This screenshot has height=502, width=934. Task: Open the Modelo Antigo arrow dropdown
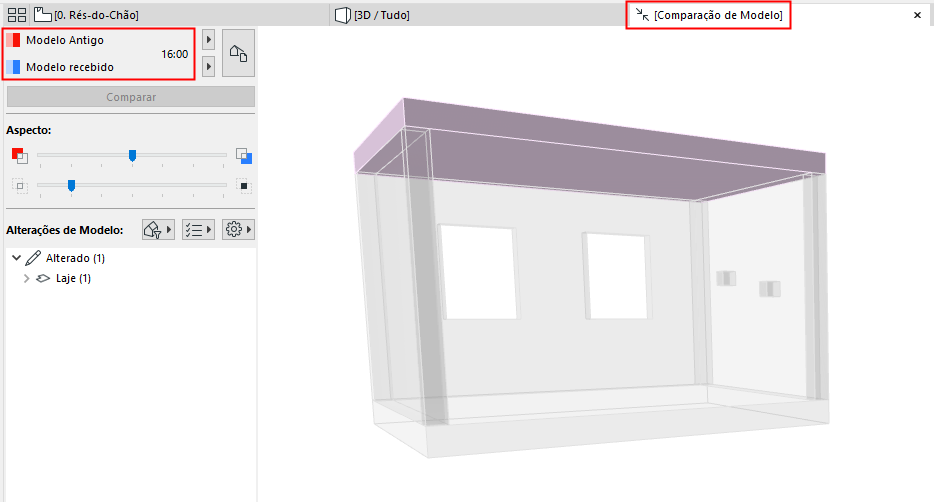[x=208, y=40]
